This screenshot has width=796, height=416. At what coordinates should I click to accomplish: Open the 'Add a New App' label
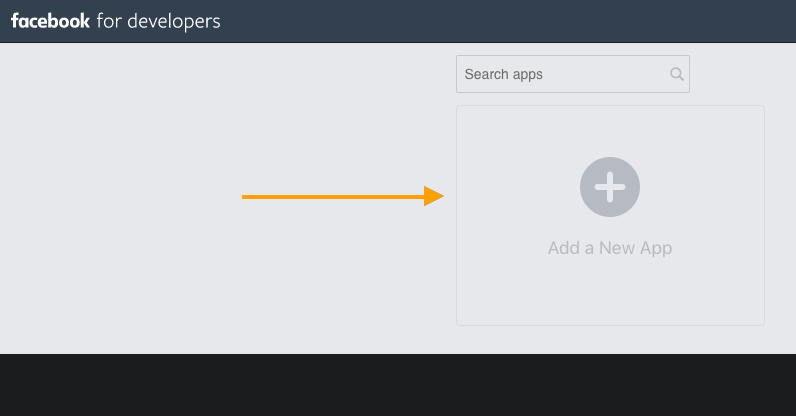(x=610, y=248)
